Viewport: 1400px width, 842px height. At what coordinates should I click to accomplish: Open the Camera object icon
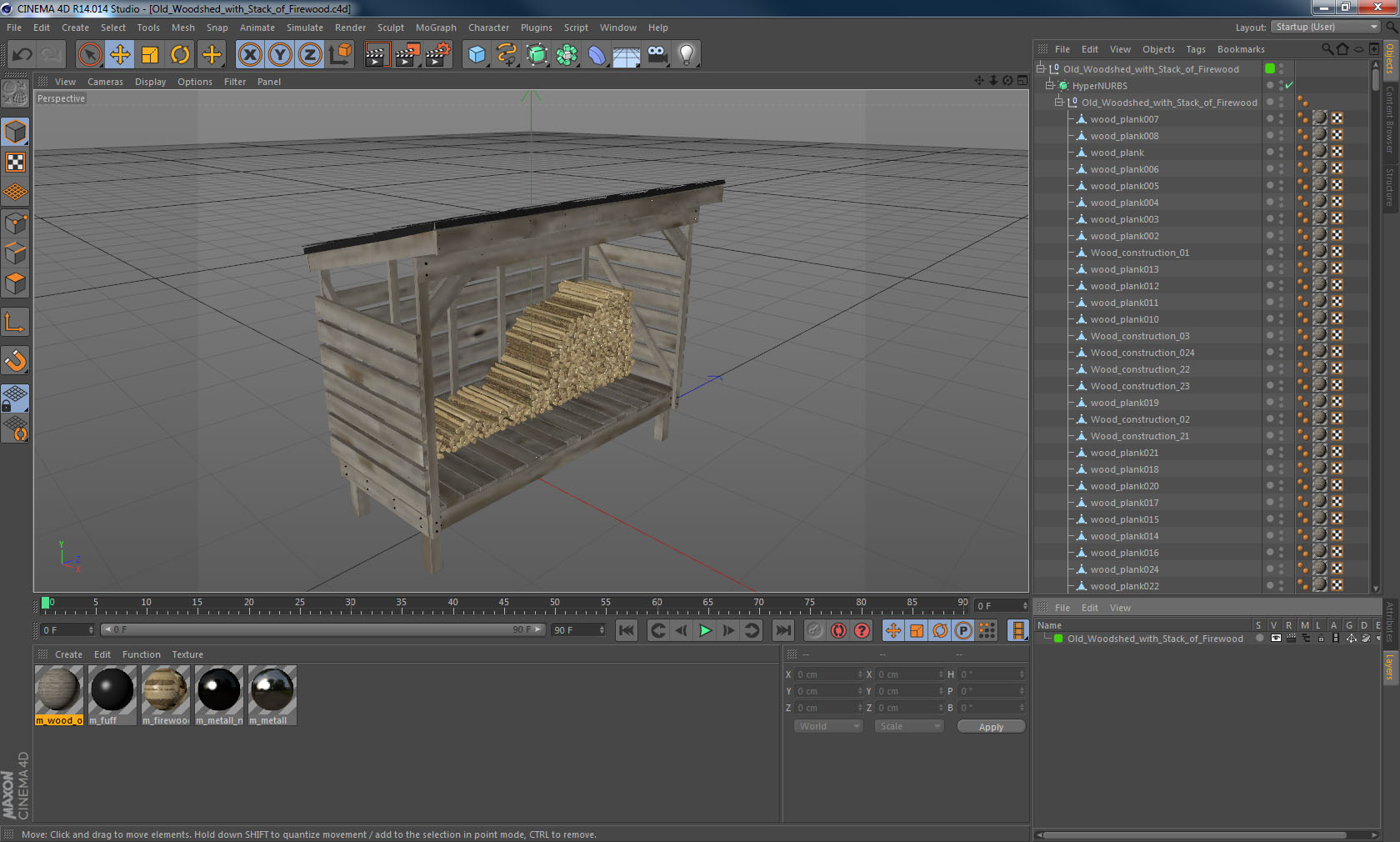coord(657,55)
